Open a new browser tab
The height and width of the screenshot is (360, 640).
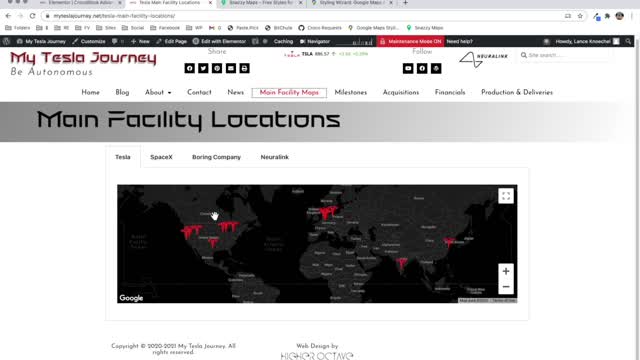[x=405, y=3]
